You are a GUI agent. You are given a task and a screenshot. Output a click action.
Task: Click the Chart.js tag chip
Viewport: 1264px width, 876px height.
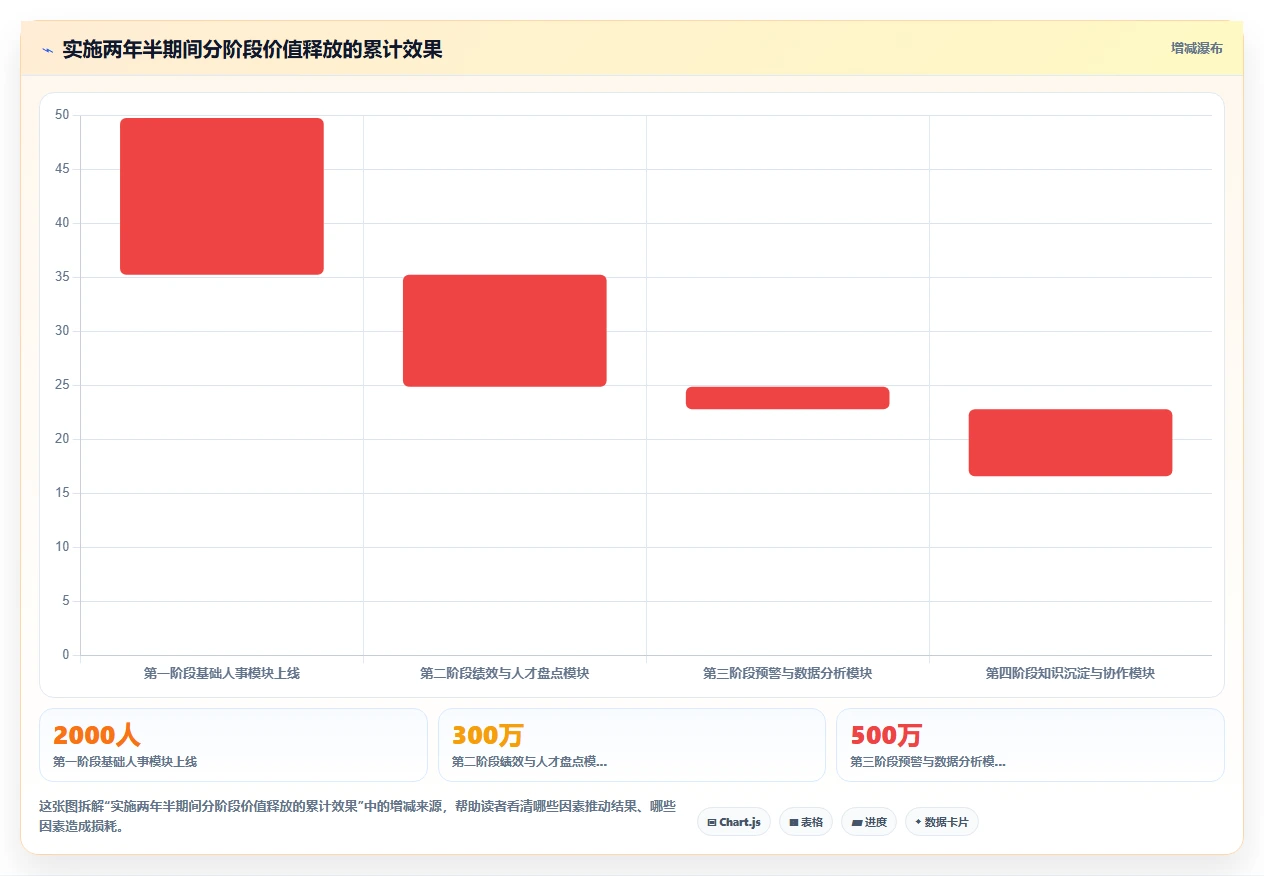(734, 822)
